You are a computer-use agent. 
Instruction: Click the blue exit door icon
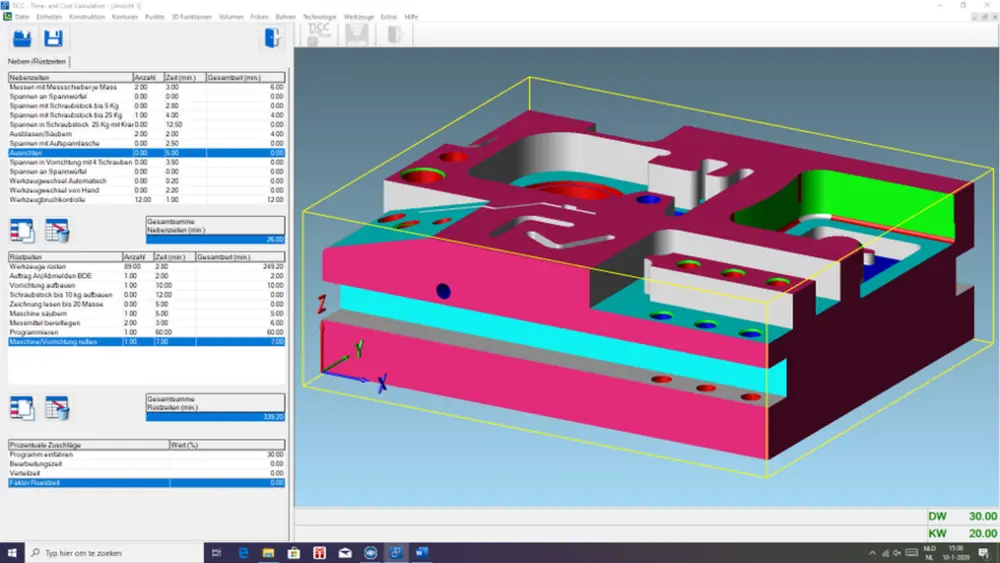coord(271,39)
